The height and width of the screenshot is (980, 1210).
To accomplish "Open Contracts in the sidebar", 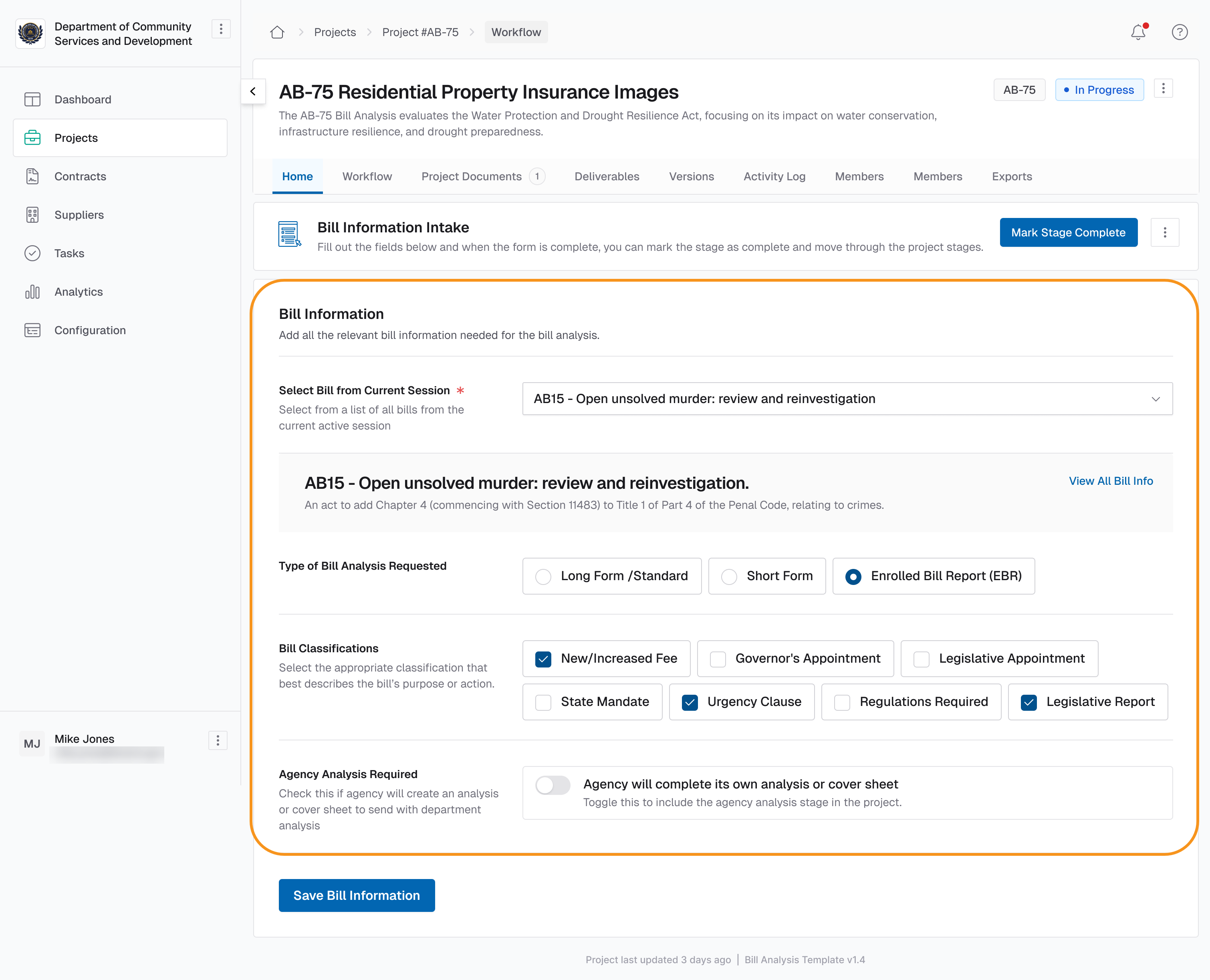I will tap(80, 177).
